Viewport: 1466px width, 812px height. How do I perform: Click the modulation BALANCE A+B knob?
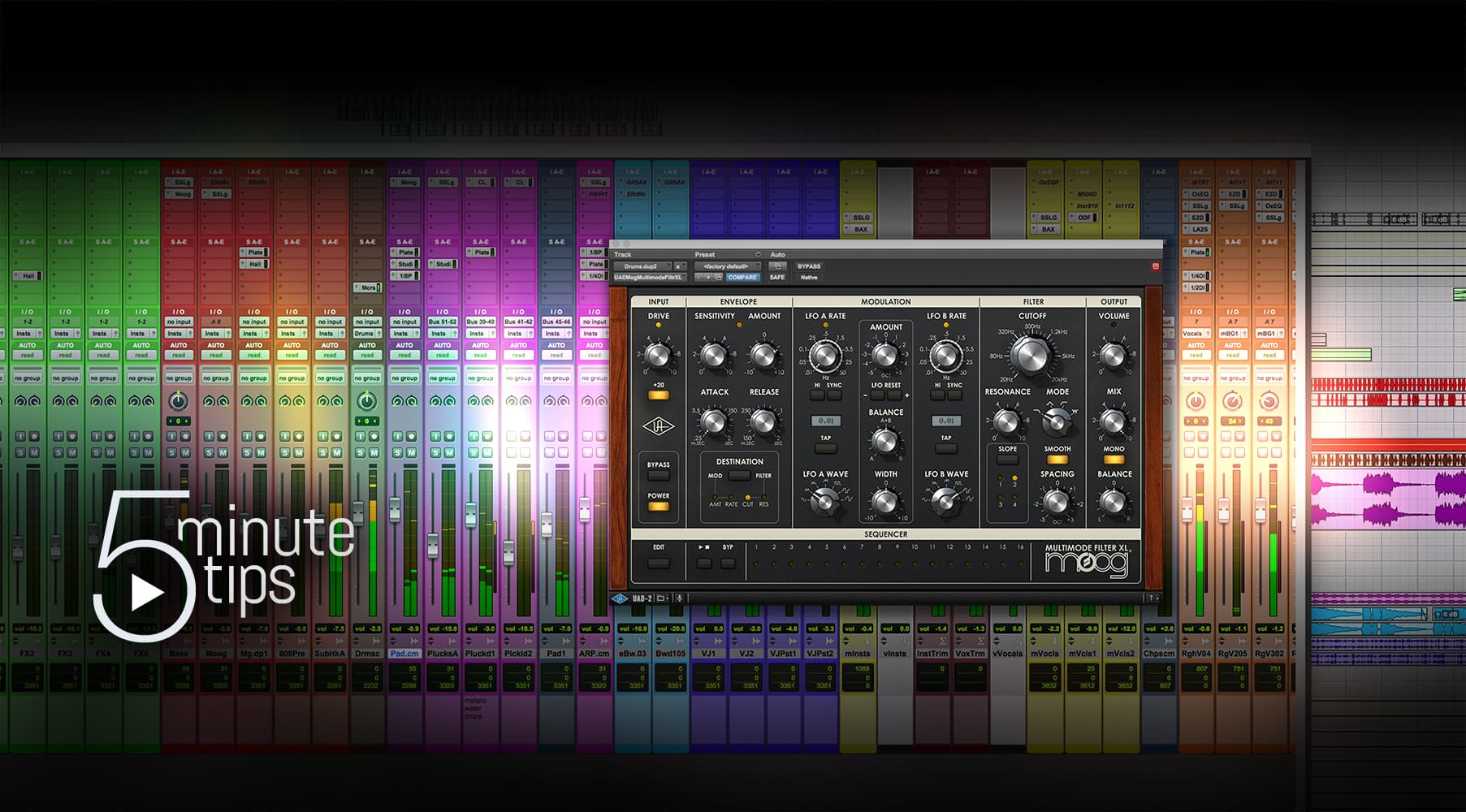point(885,441)
